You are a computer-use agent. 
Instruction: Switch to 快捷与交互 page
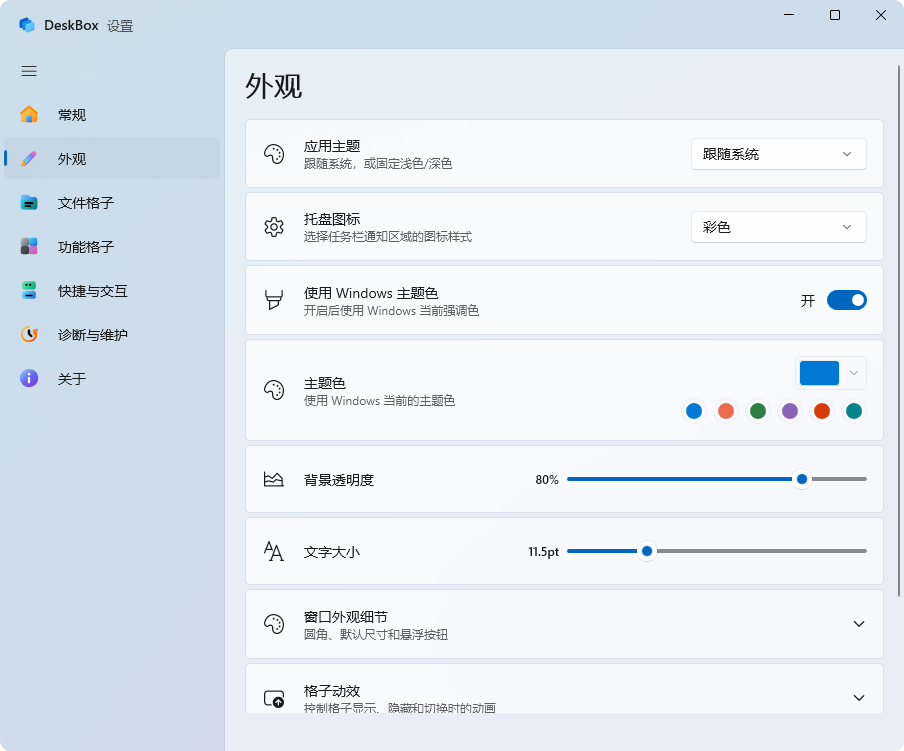tap(112, 290)
